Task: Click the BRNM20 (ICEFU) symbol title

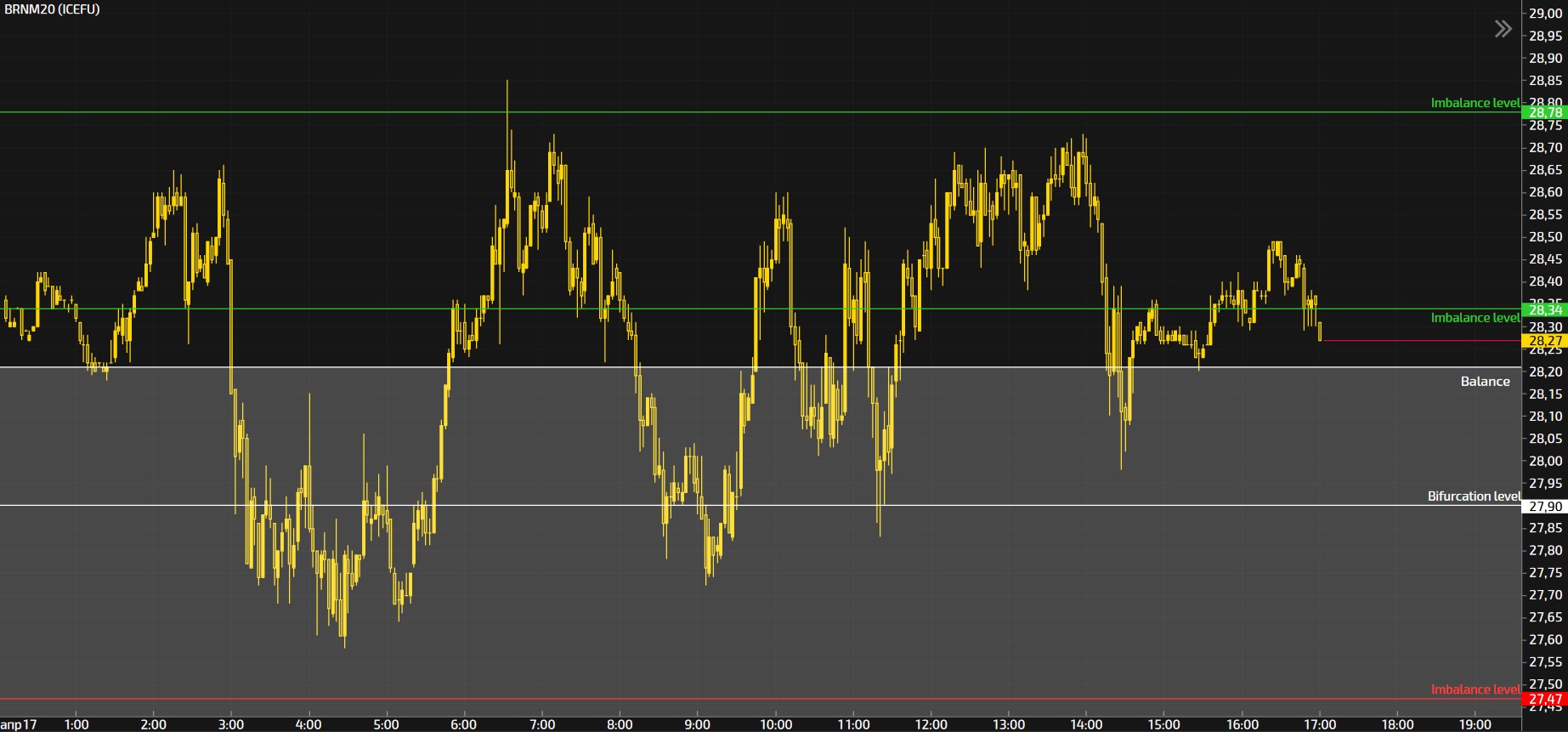Action: (x=52, y=9)
